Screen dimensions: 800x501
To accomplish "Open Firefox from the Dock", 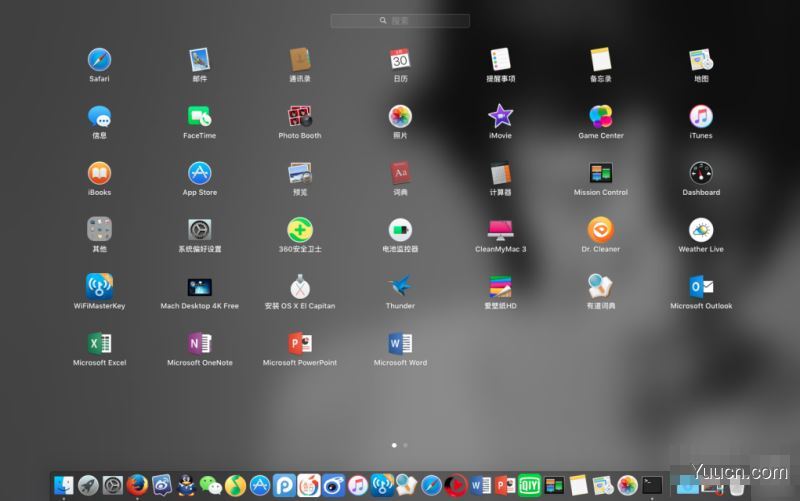I will (137, 485).
